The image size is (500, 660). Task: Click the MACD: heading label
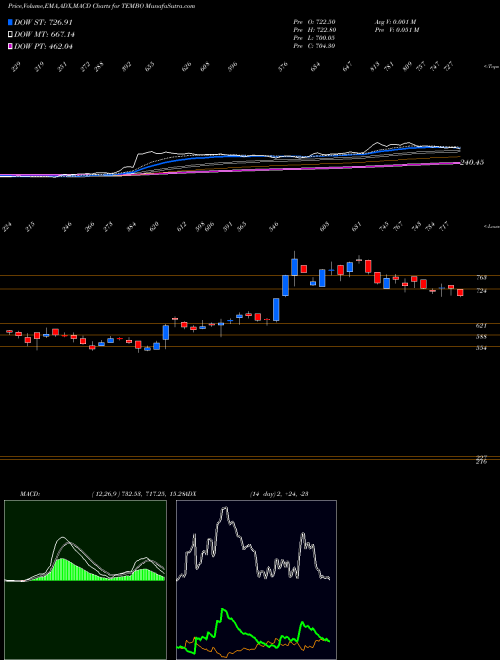(x=29, y=494)
